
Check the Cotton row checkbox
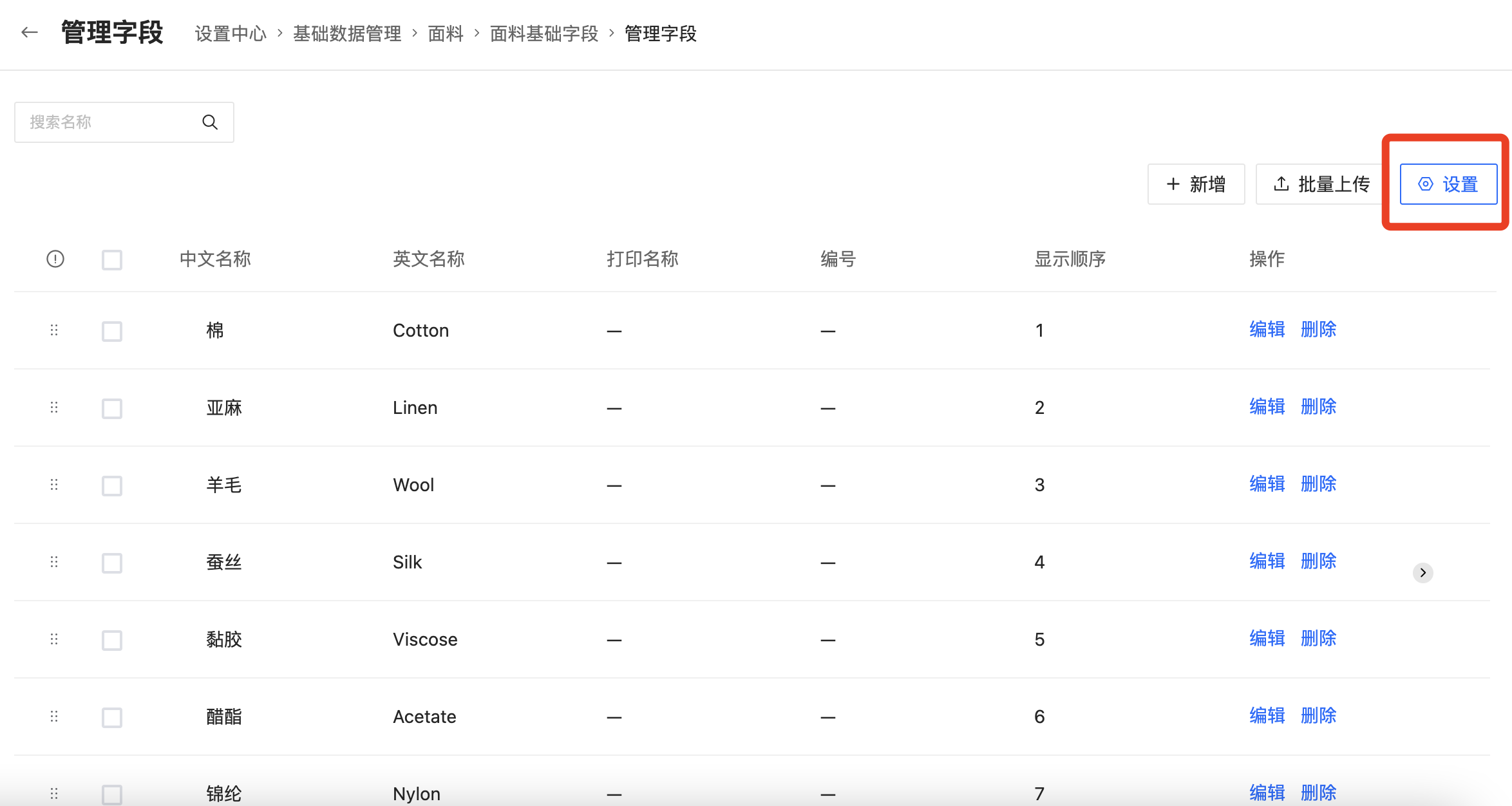click(x=112, y=331)
